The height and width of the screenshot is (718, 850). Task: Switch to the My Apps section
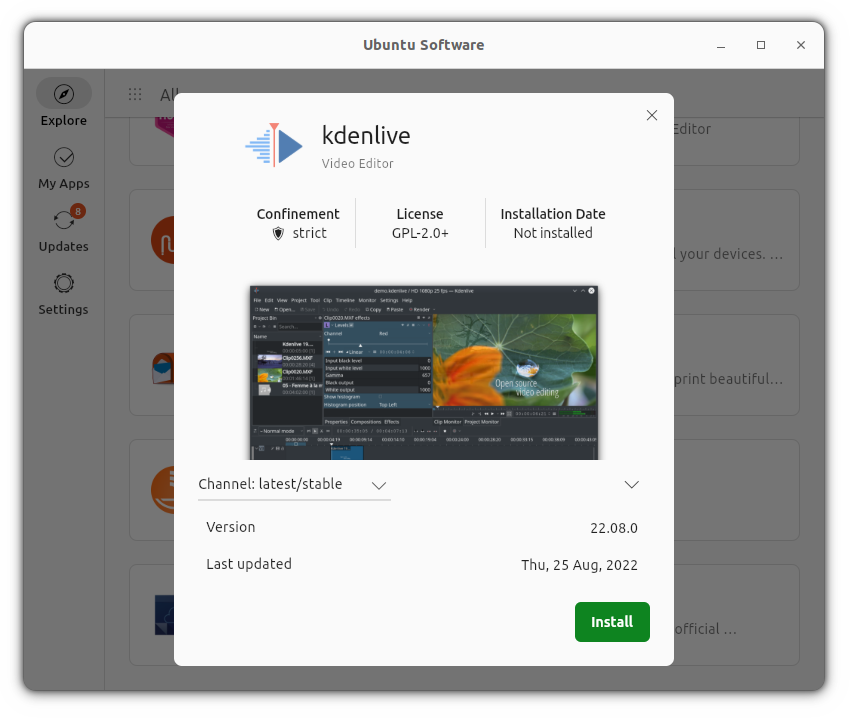(x=63, y=165)
